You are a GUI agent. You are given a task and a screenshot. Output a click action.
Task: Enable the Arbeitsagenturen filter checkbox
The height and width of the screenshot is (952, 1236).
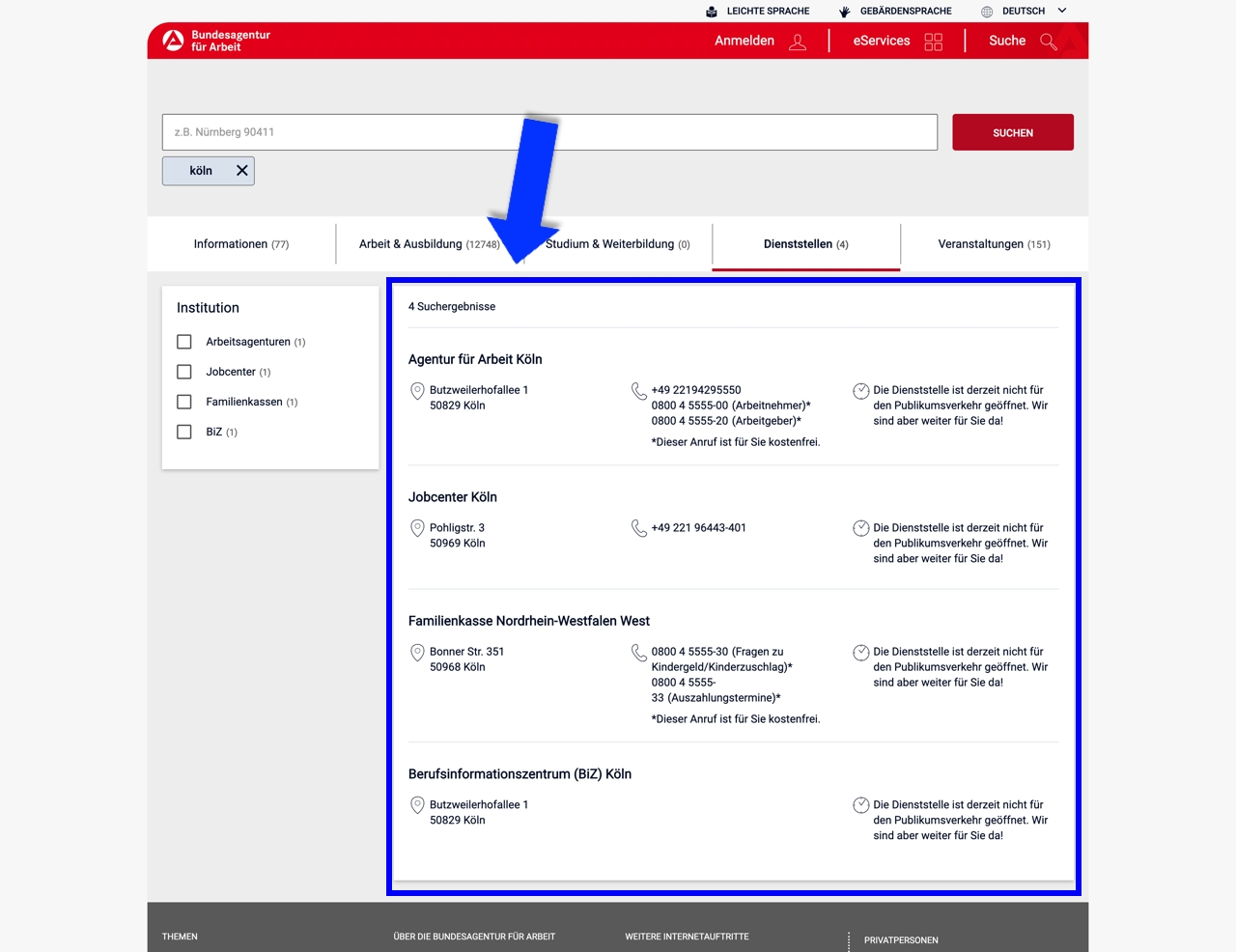point(184,342)
